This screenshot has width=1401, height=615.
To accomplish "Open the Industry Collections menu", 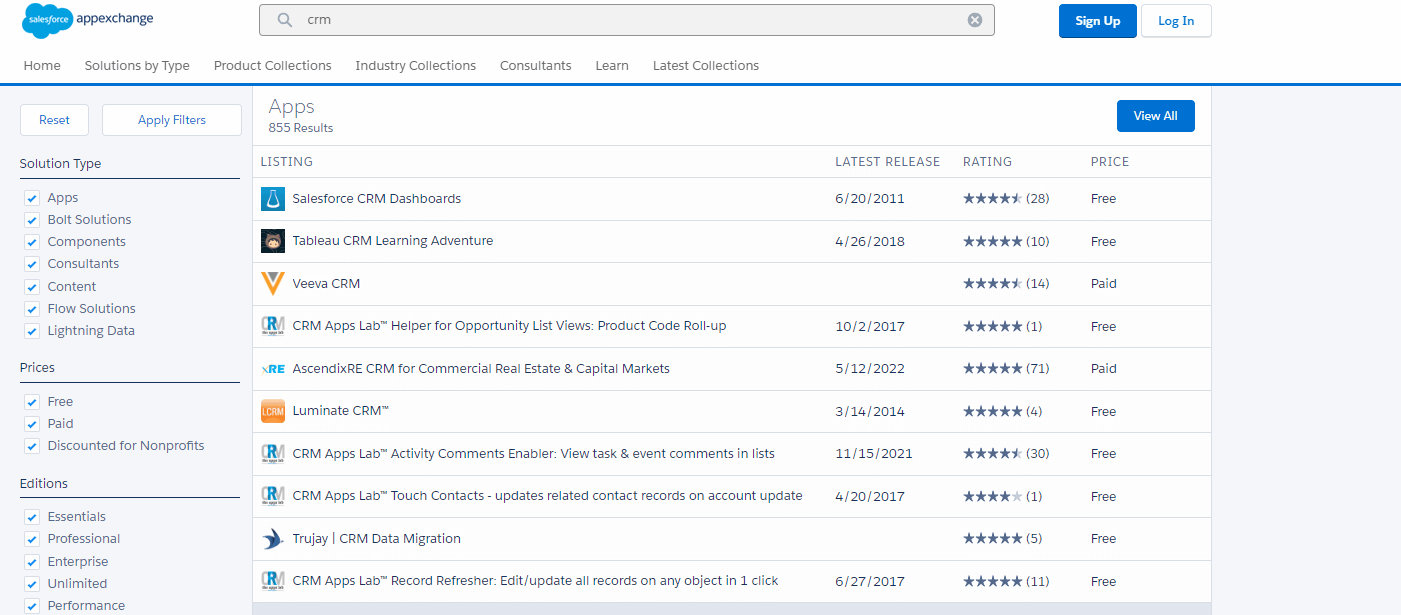I will pos(415,66).
